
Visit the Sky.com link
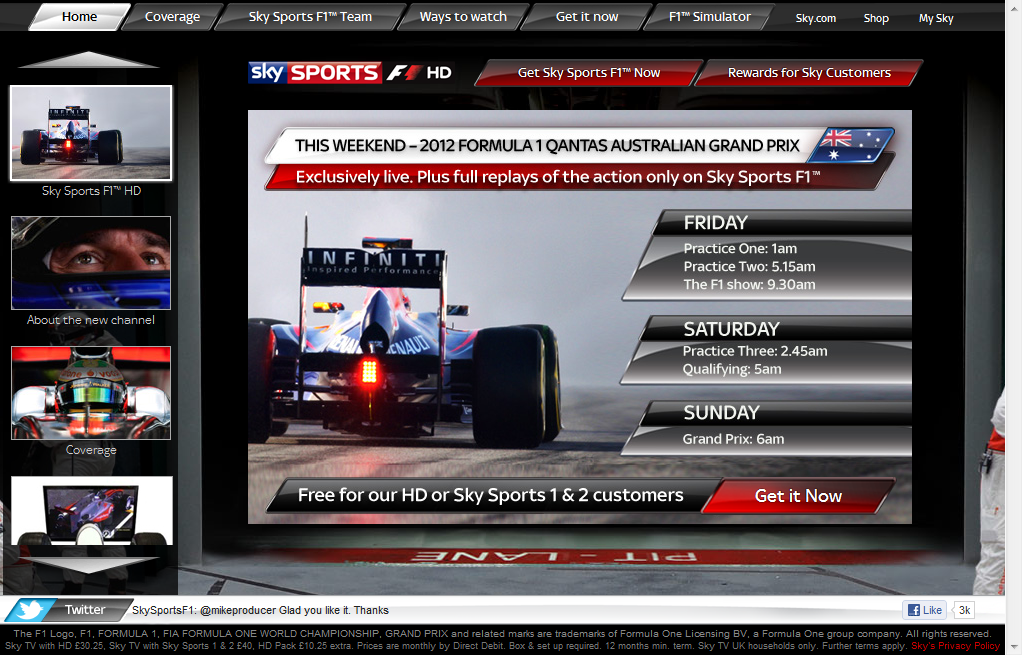point(816,18)
